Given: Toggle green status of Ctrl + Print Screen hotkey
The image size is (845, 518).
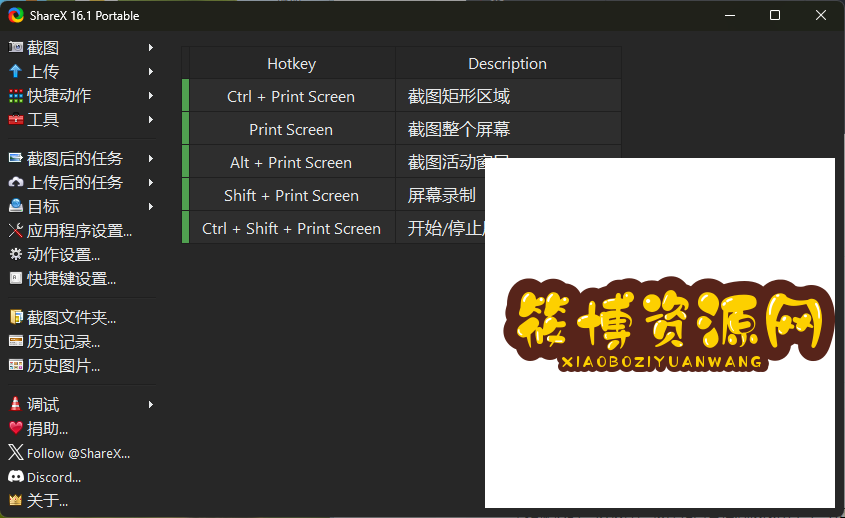Looking at the screenshot, I should click(185, 95).
